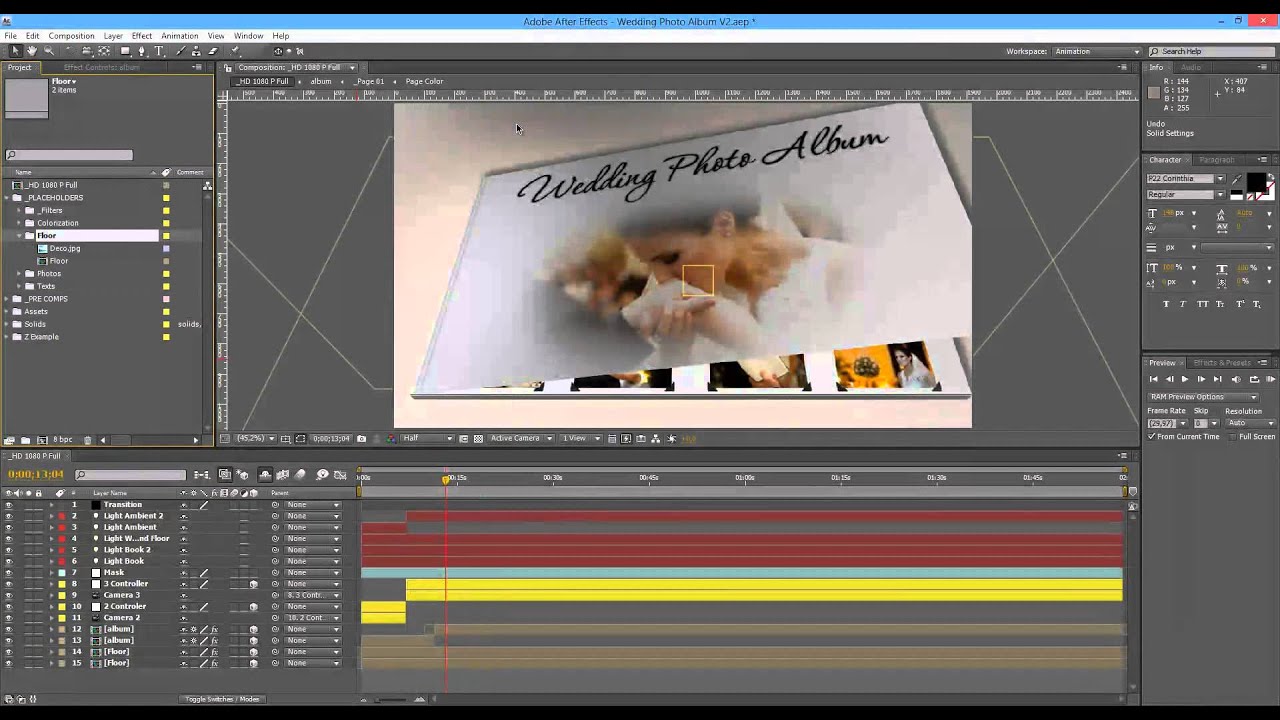1280x720 pixels.
Task: Enable the Full Screen checkbox
Action: [1232, 437]
